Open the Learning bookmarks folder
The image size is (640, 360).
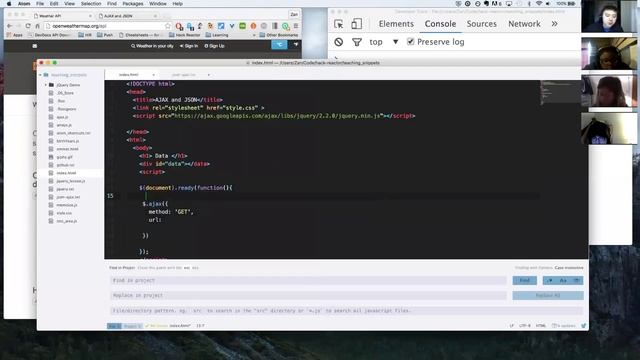tap(217, 35)
